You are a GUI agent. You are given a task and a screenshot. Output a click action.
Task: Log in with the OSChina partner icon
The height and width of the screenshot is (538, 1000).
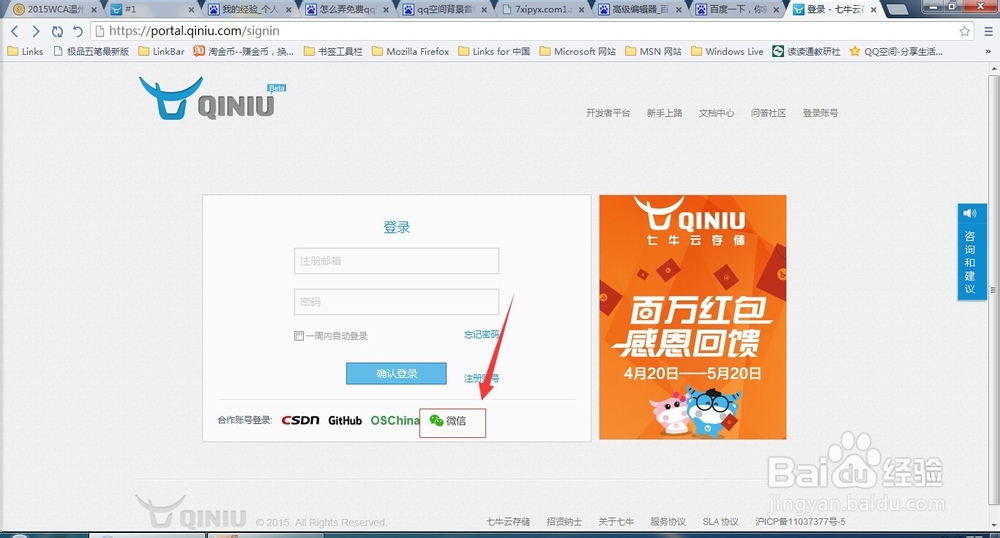(x=395, y=420)
